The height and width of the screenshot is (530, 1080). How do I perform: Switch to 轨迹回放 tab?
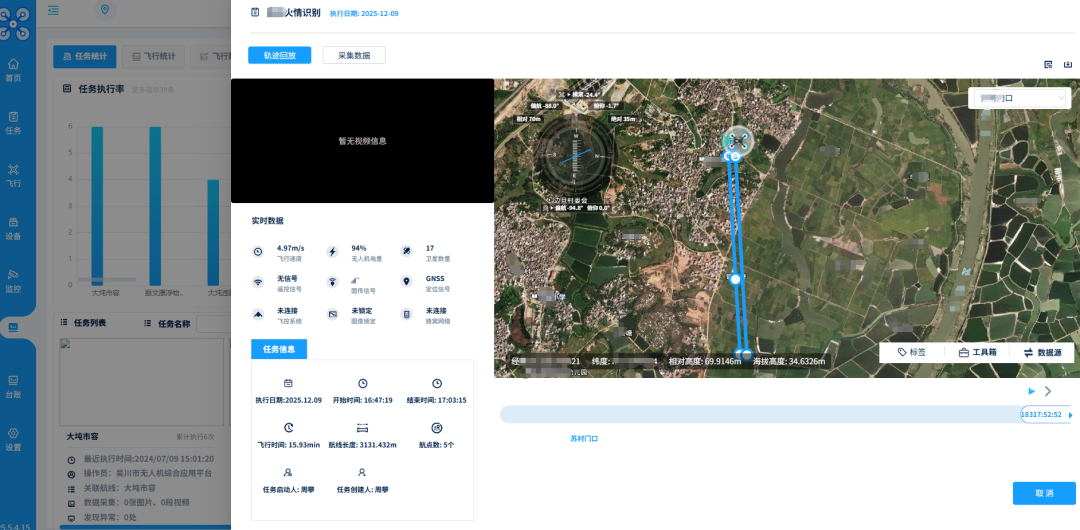pos(280,55)
